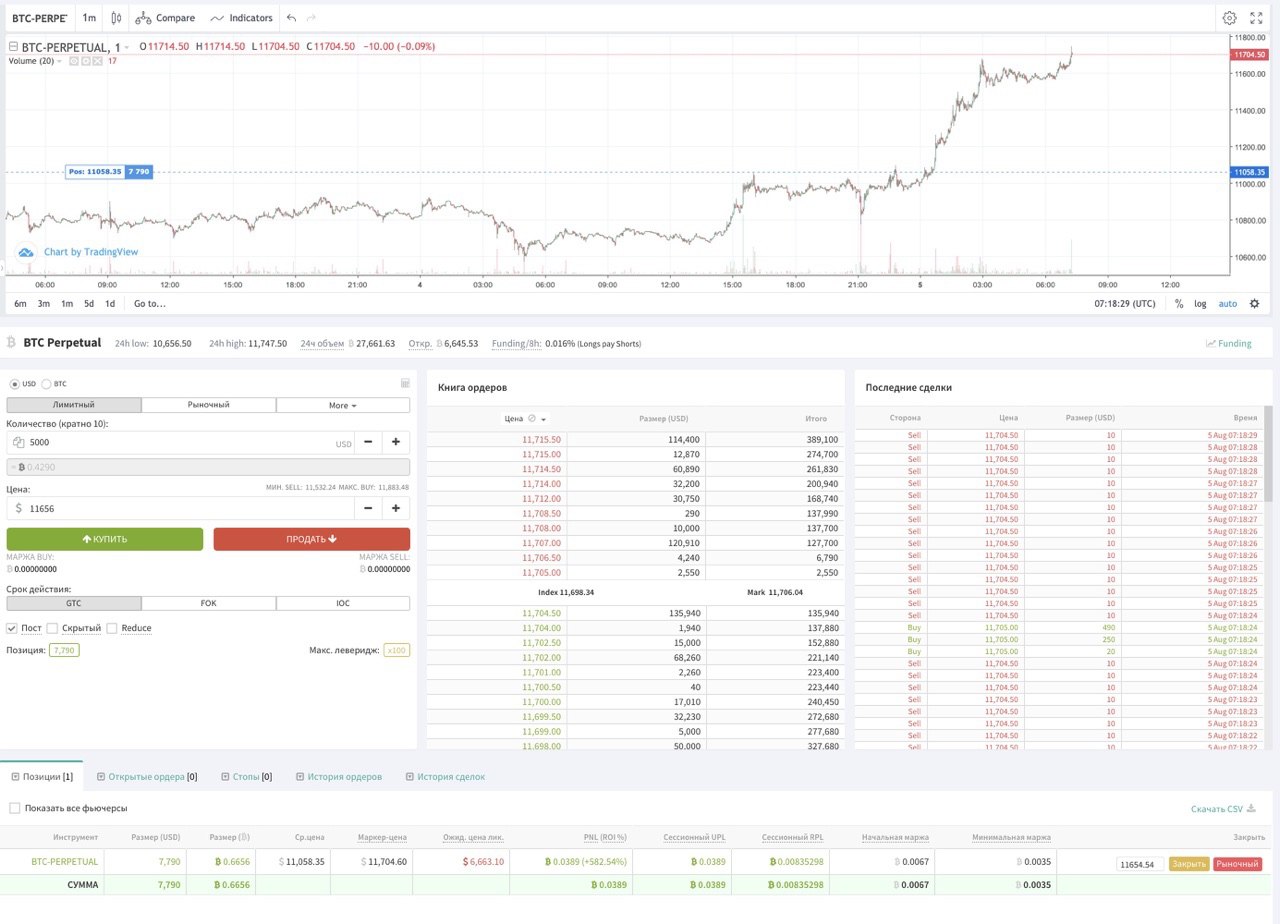1280x924 pixels.
Task: Open the История ордеров tab
Action: point(339,776)
